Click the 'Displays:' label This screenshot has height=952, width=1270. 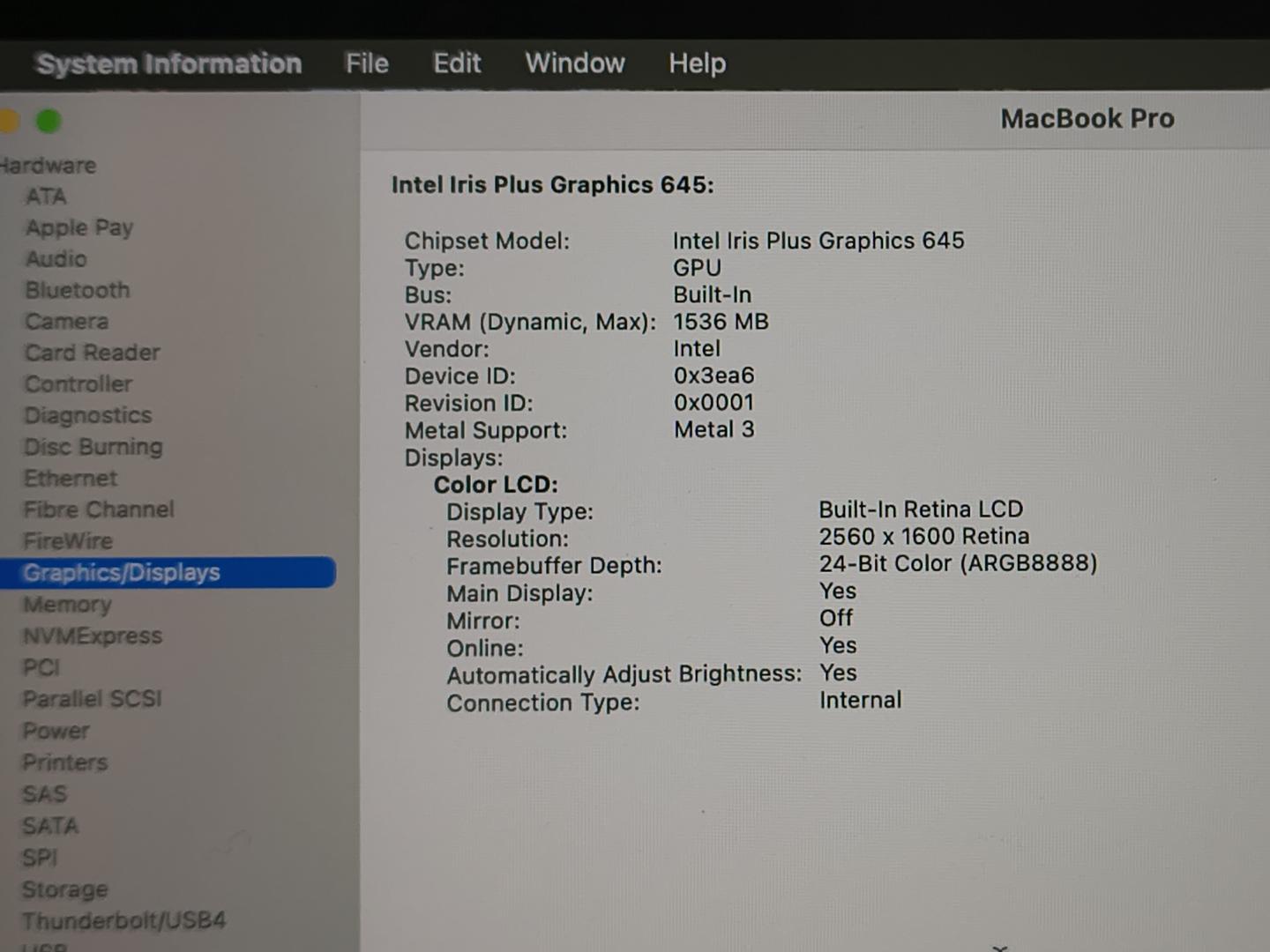click(x=453, y=458)
